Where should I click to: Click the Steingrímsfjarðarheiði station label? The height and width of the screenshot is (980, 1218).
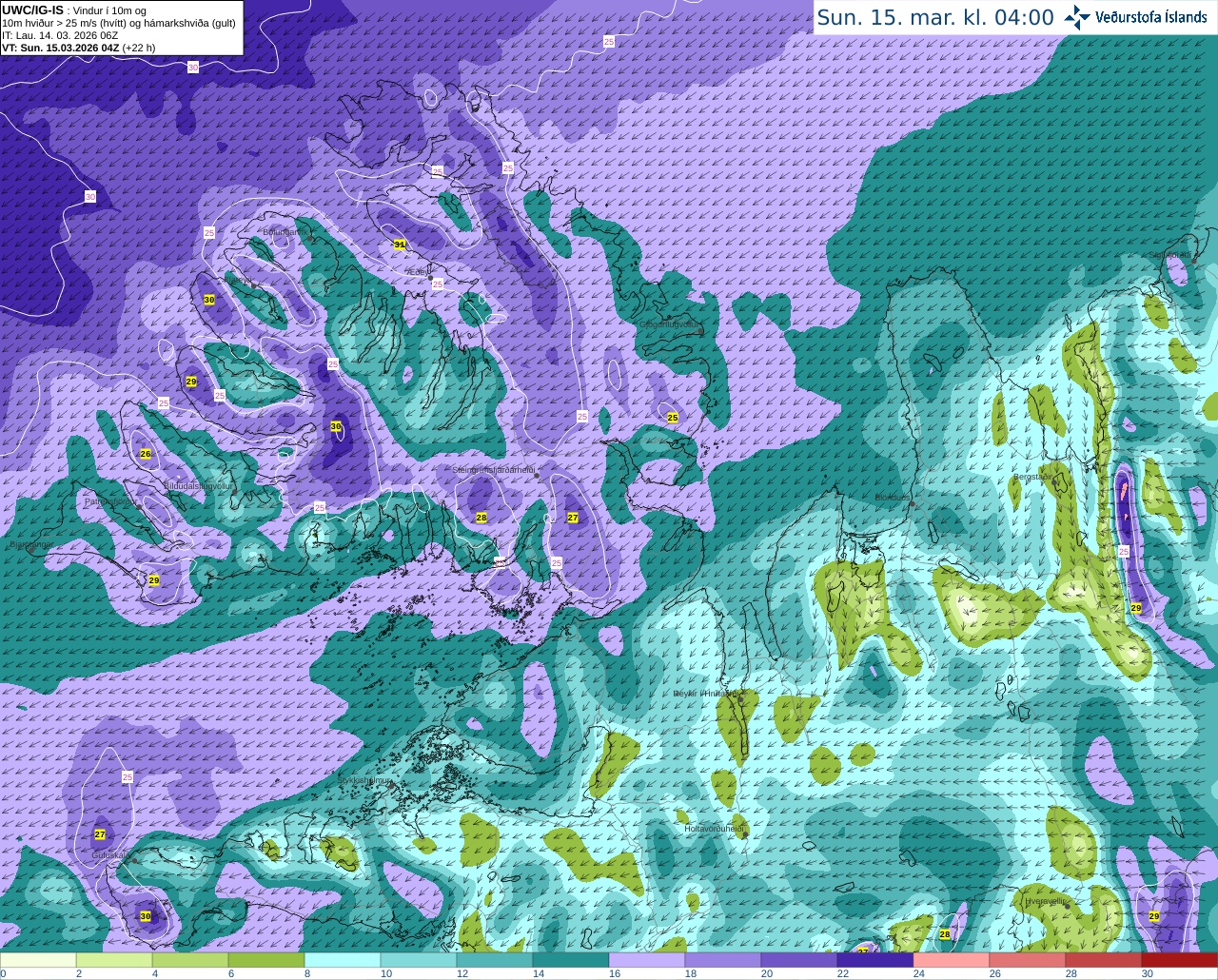[493, 470]
